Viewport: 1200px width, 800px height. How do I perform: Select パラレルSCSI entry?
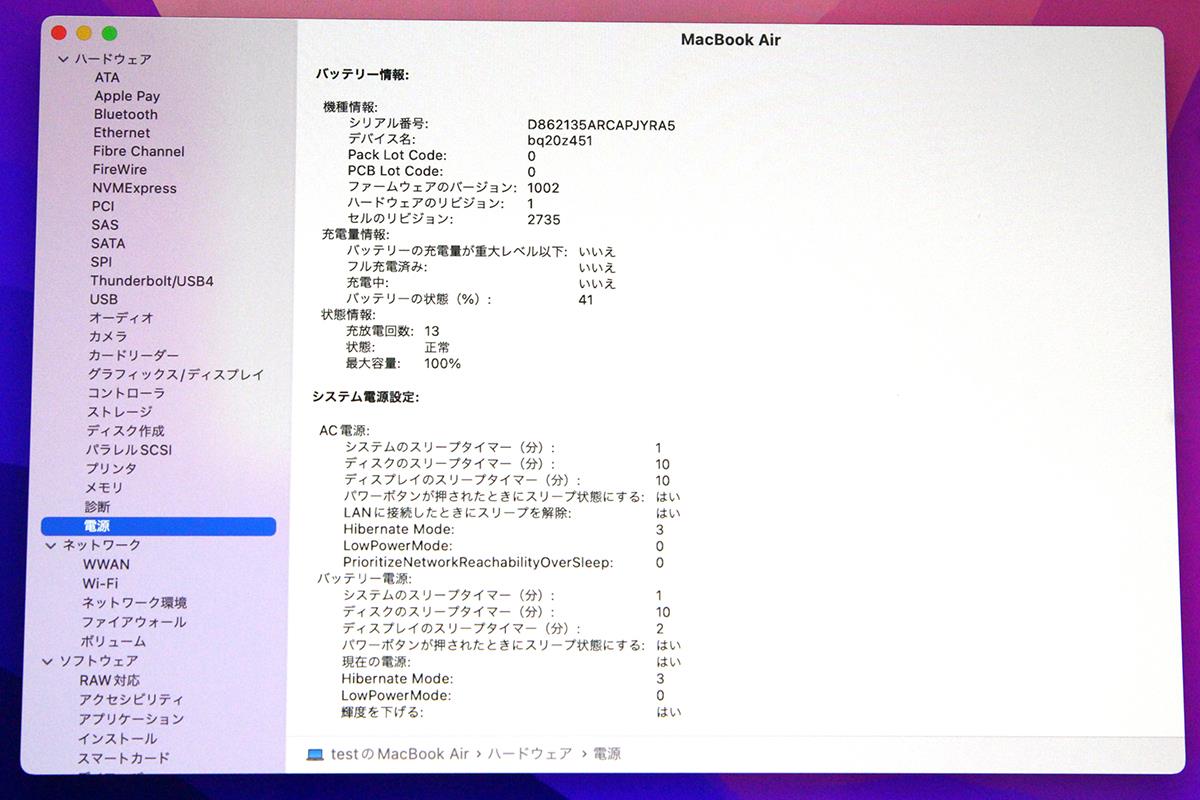[x=129, y=450]
